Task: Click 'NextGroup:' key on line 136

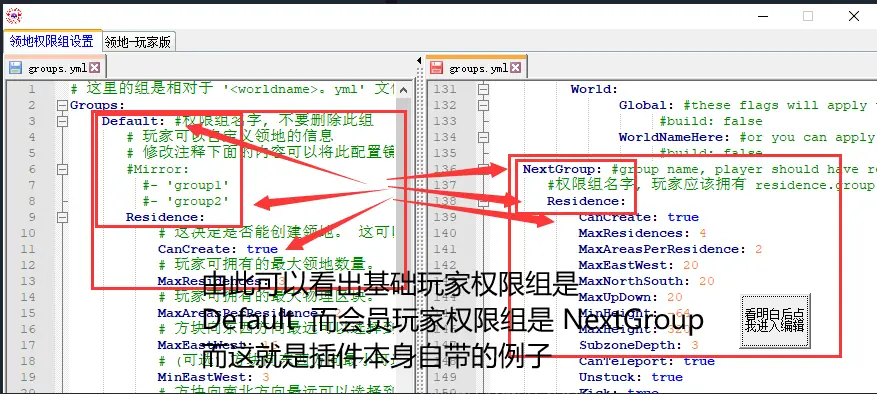Action: 563,169
